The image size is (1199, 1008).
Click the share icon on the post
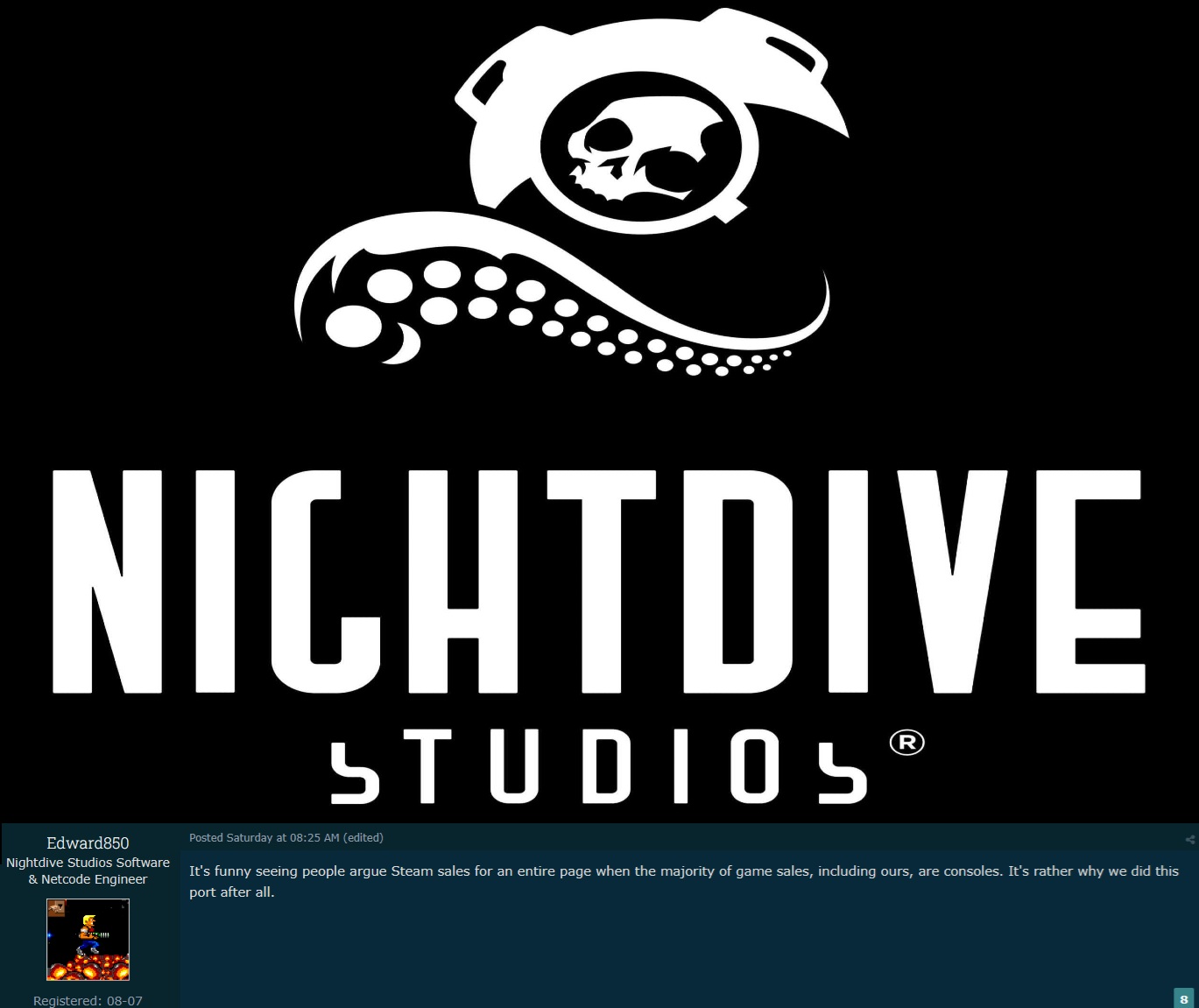click(x=1189, y=839)
